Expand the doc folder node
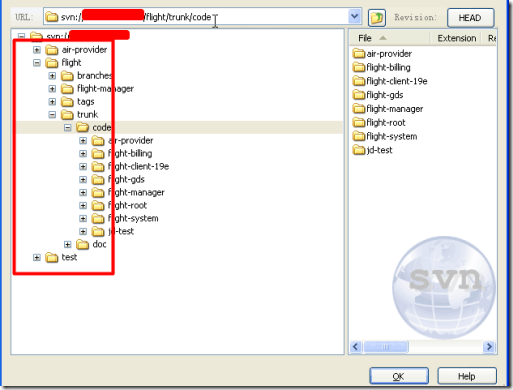Image resolution: width=513 pixels, height=390 pixels. [67, 244]
